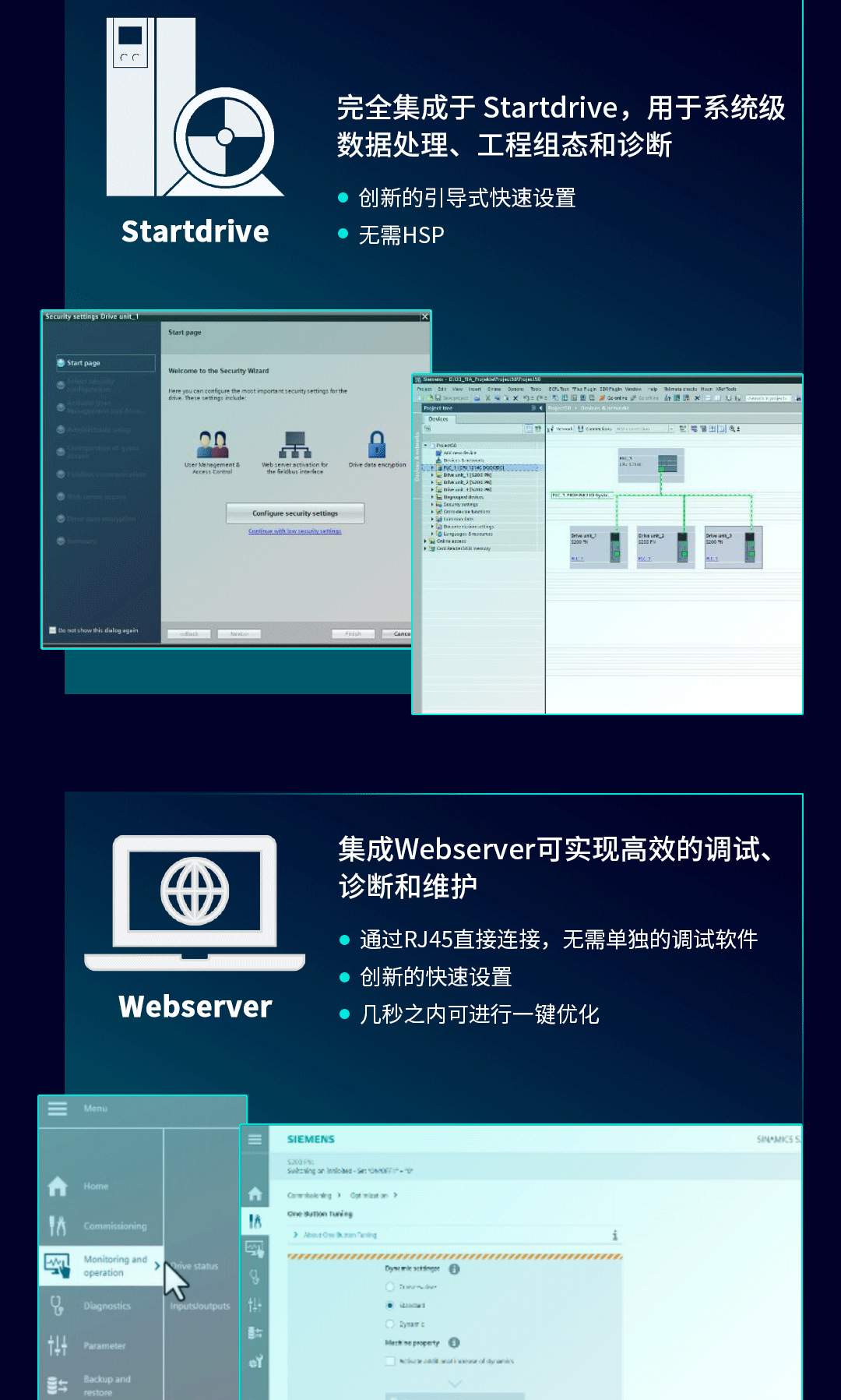Select the Standard dynamic setting radio button
Image resolution: width=841 pixels, height=1400 pixels.
coord(390,1305)
